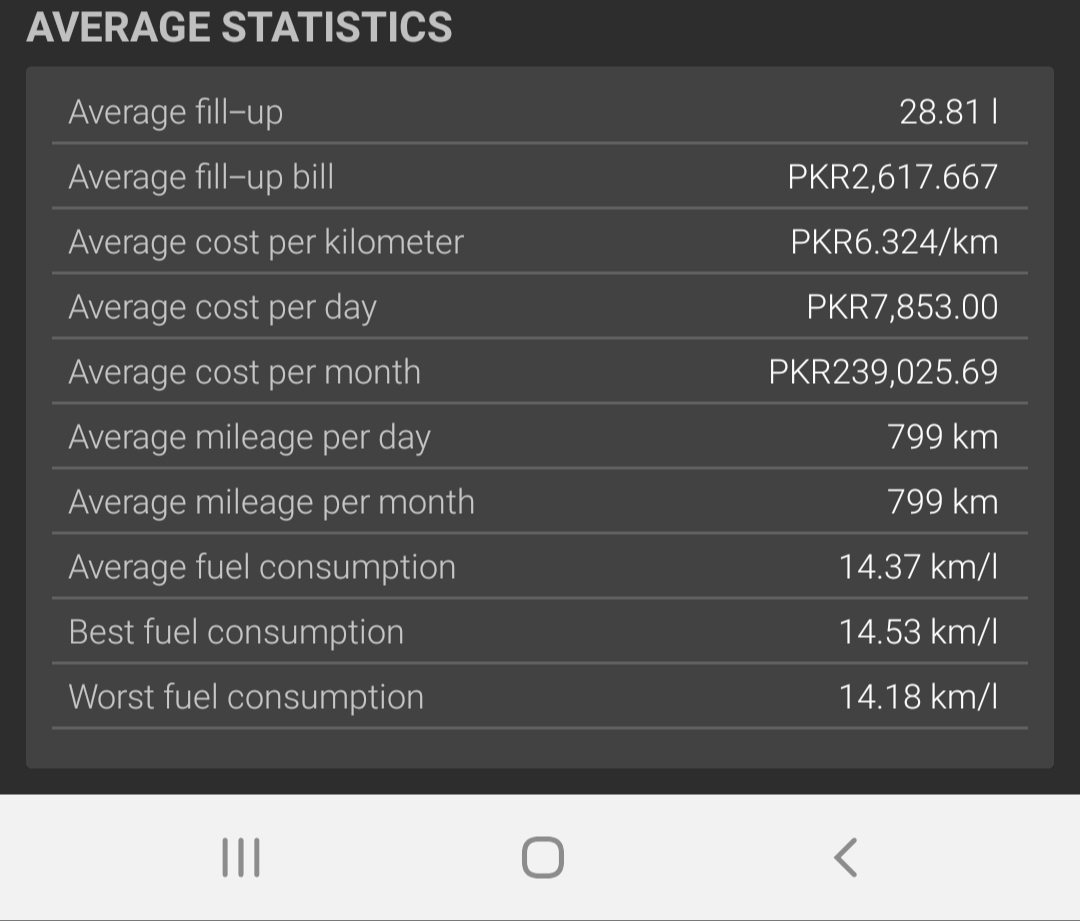Select Average mileage per month entry
1080x921 pixels.
tap(540, 501)
